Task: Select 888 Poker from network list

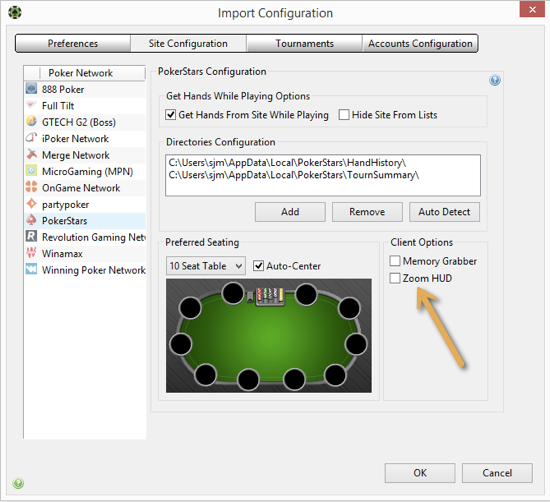Action: pyautogui.click(x=85, y=89)
